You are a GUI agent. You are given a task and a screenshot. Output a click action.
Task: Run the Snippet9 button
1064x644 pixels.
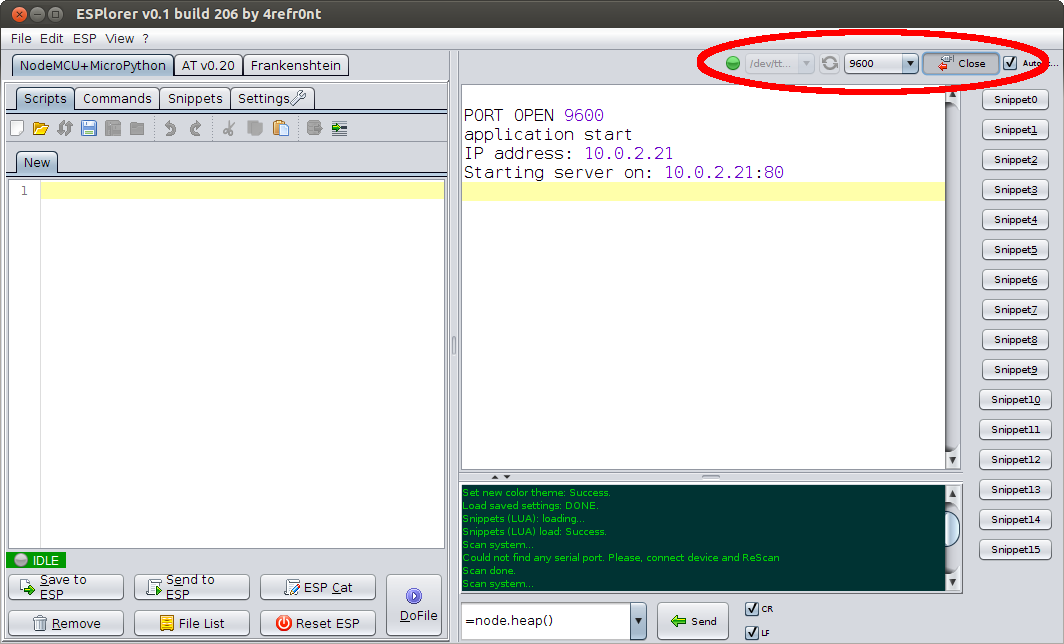click(1015, 369)
